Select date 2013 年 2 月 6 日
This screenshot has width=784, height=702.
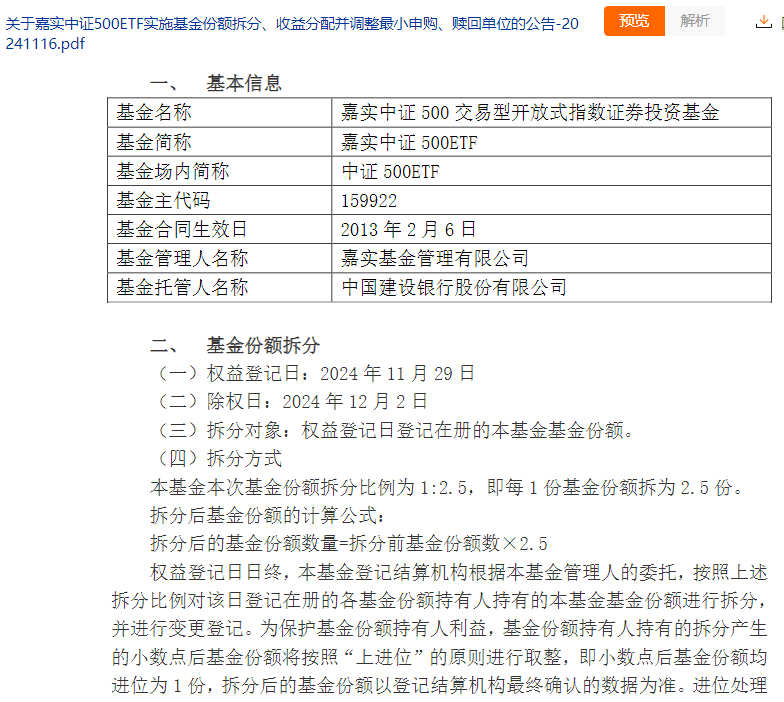point(408,230)
